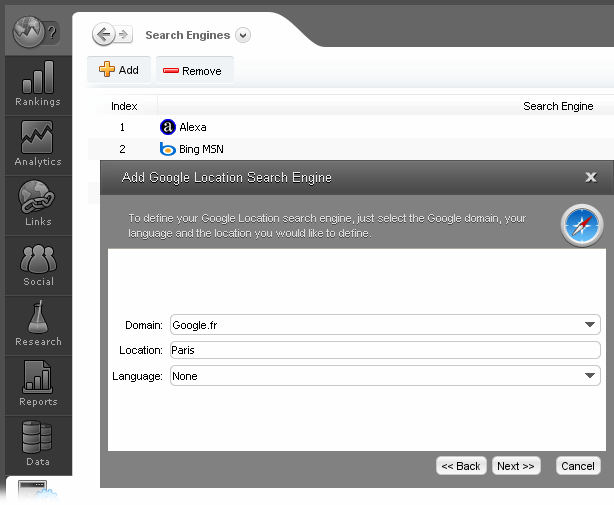
Task: Expand the Search Engines title dropdown
Action: [x=243, y=35]
